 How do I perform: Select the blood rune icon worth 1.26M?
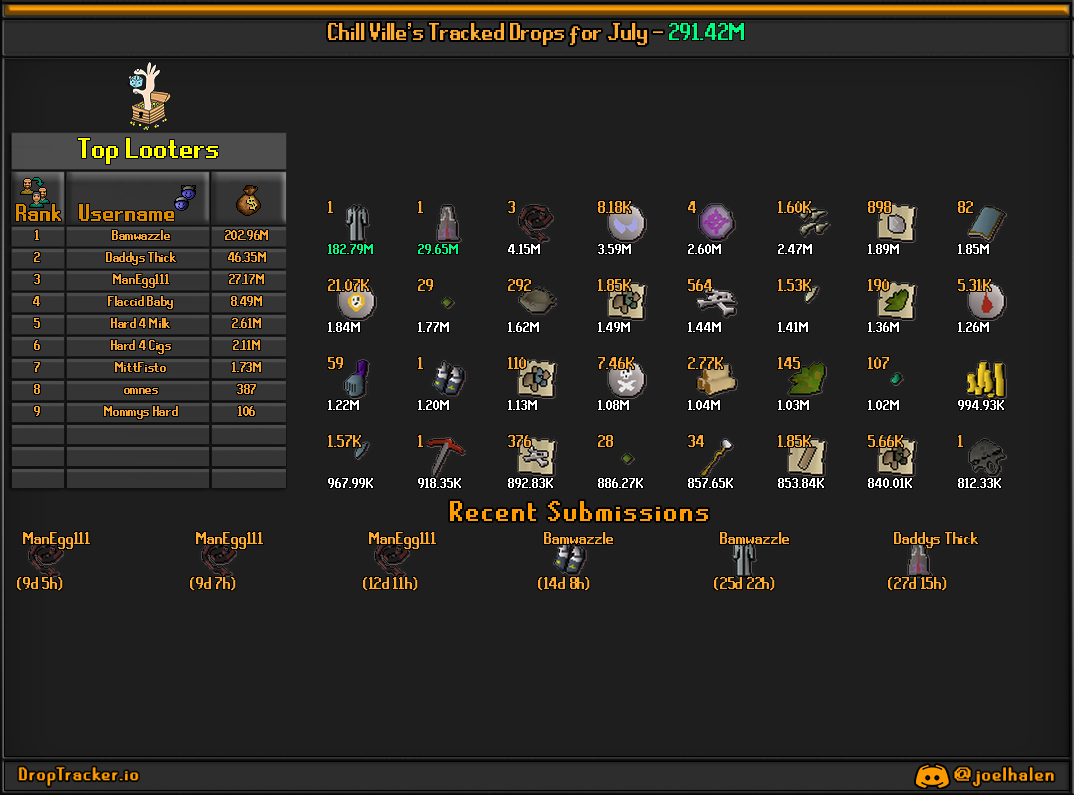click(986, 302)
